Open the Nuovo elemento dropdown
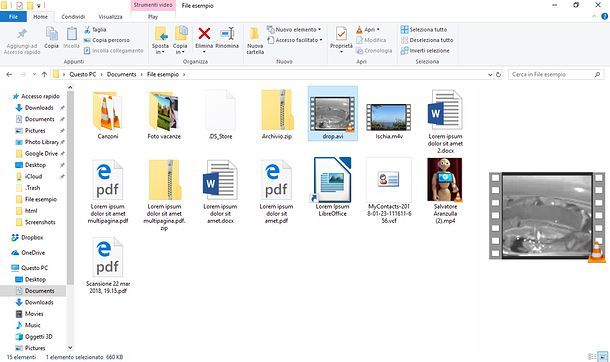 point(294,30)
